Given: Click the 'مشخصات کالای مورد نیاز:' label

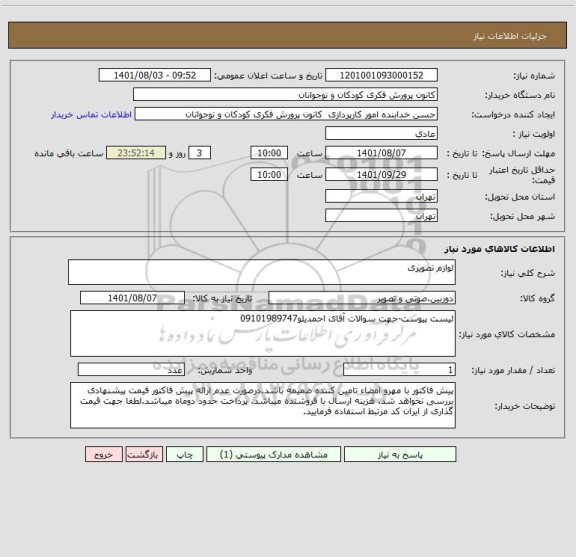Looking at the screenshot, I should (507, 334).
